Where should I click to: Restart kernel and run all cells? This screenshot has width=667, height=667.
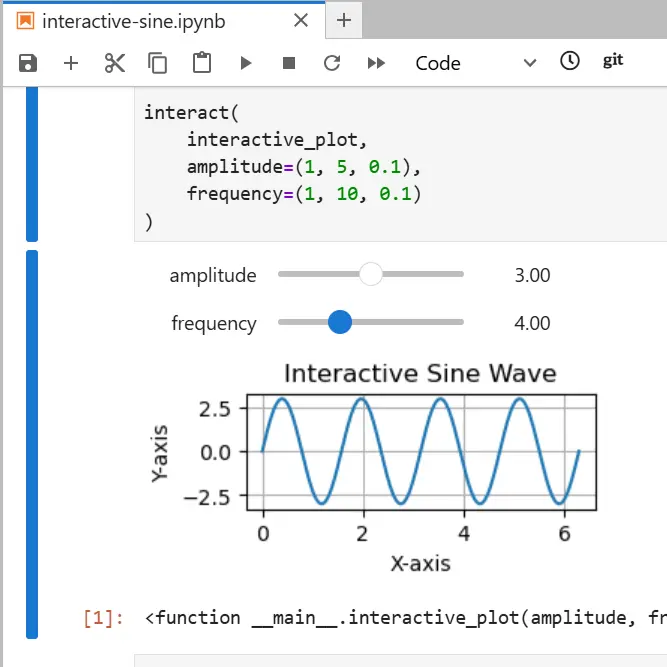tap(376, 63)
